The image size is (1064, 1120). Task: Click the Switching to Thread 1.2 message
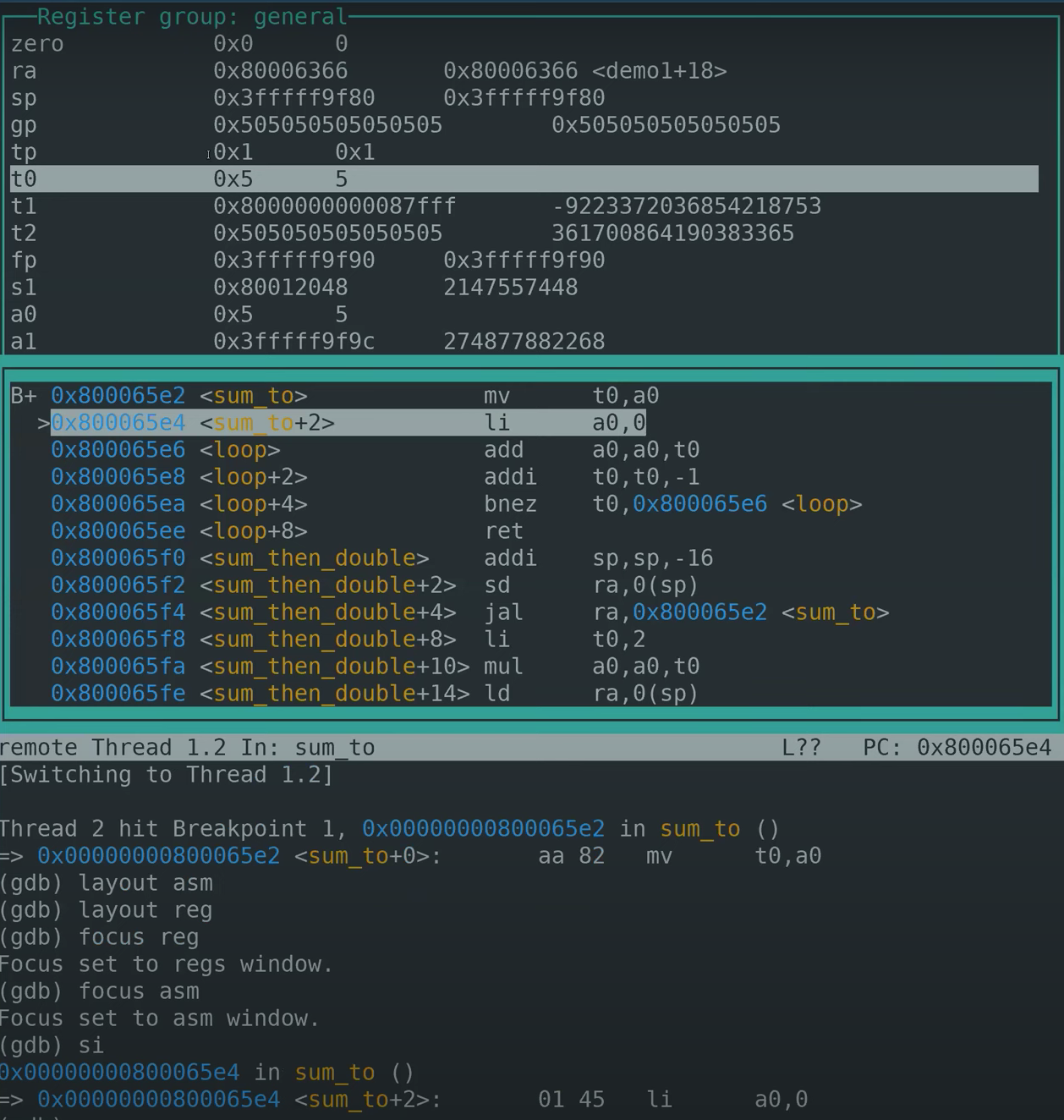point(167,775)
